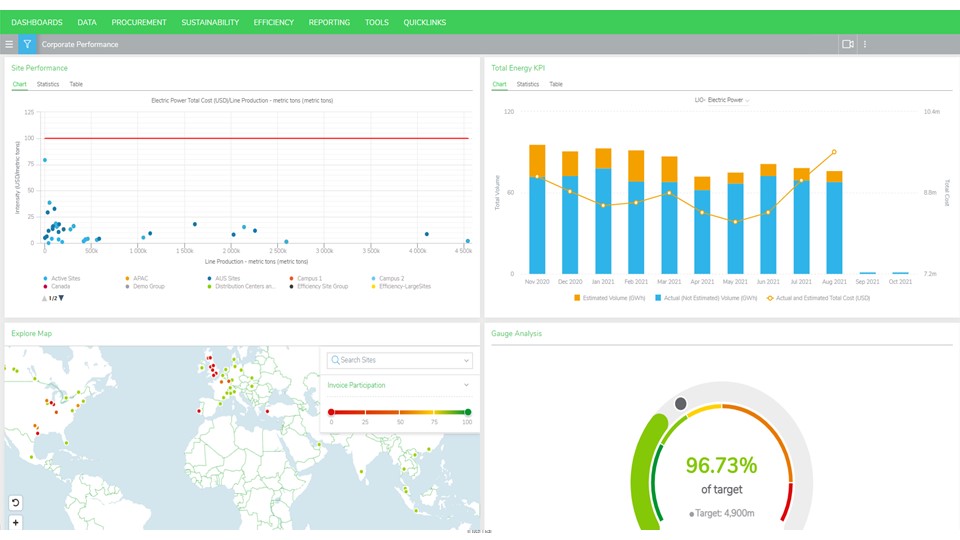The width and height of the screenshot is (960, 540).
Task: Reset the map view with rotate icon
Action: tap(15, 503)
